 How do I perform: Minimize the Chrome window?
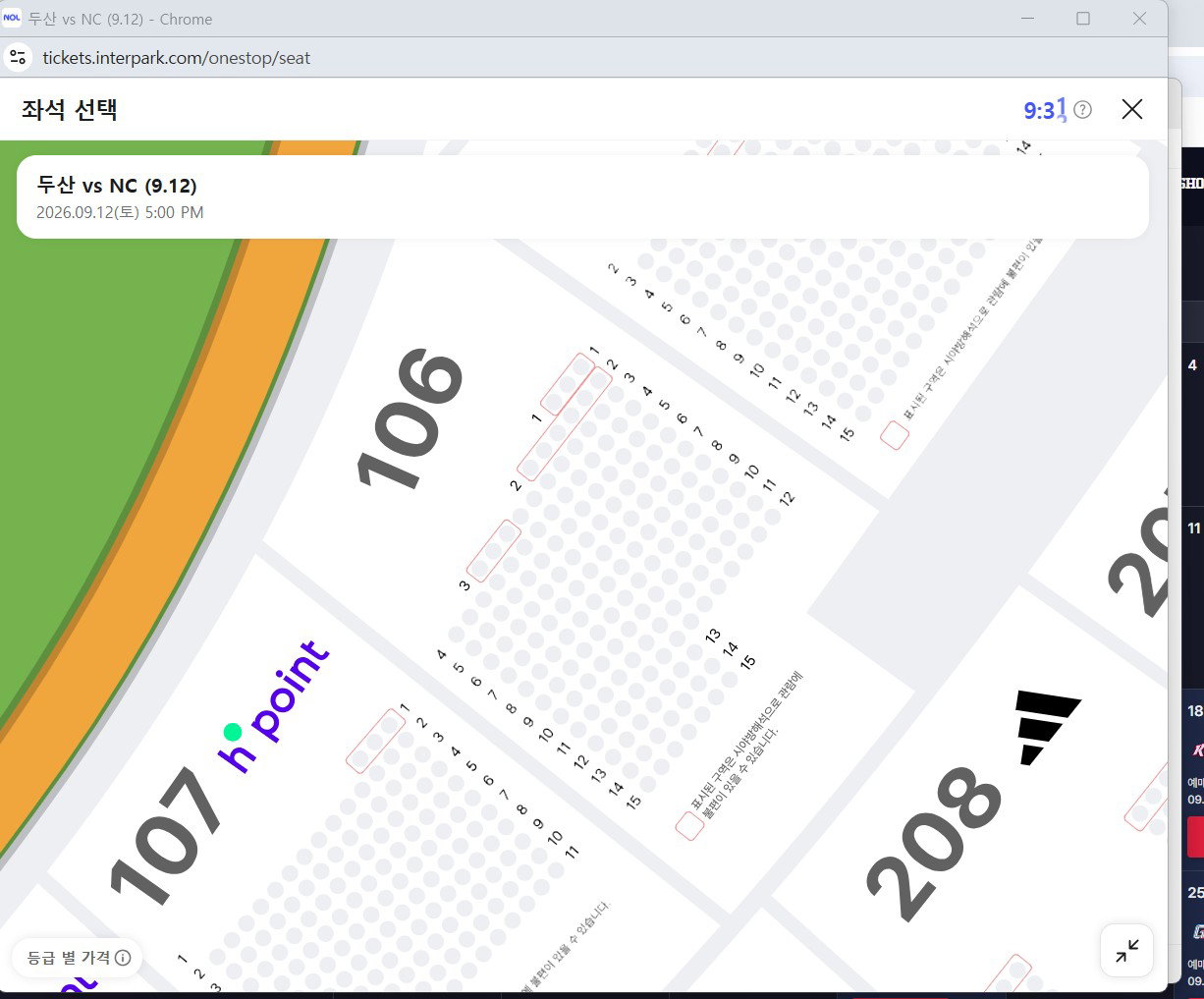pos(1028,19)
